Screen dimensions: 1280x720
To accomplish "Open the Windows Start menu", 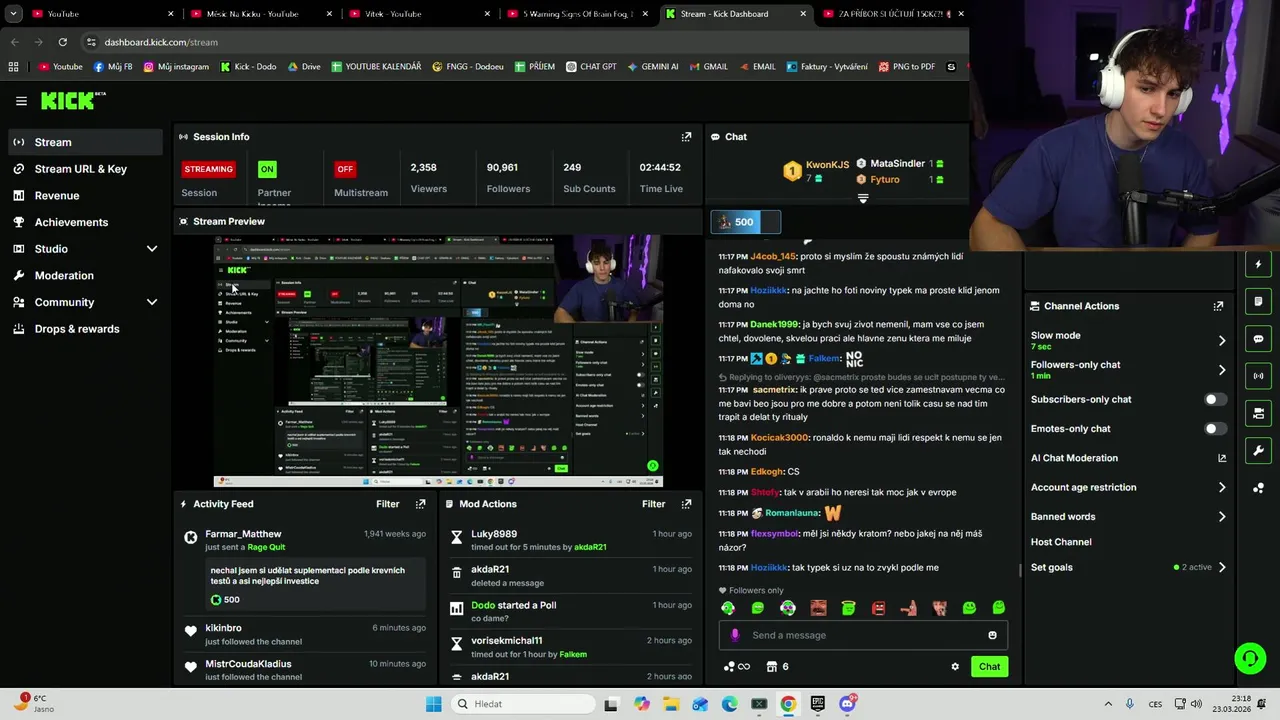I will [433, 704].
